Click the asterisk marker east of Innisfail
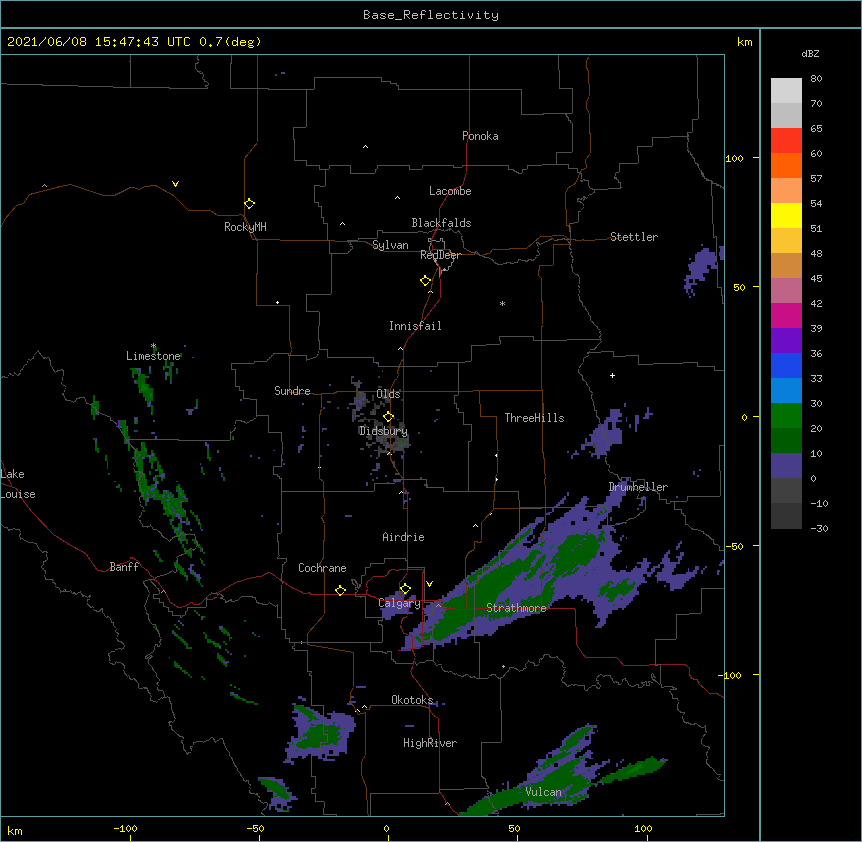The width and height of the screenshot is (862, 842). (x=502, y=303)
